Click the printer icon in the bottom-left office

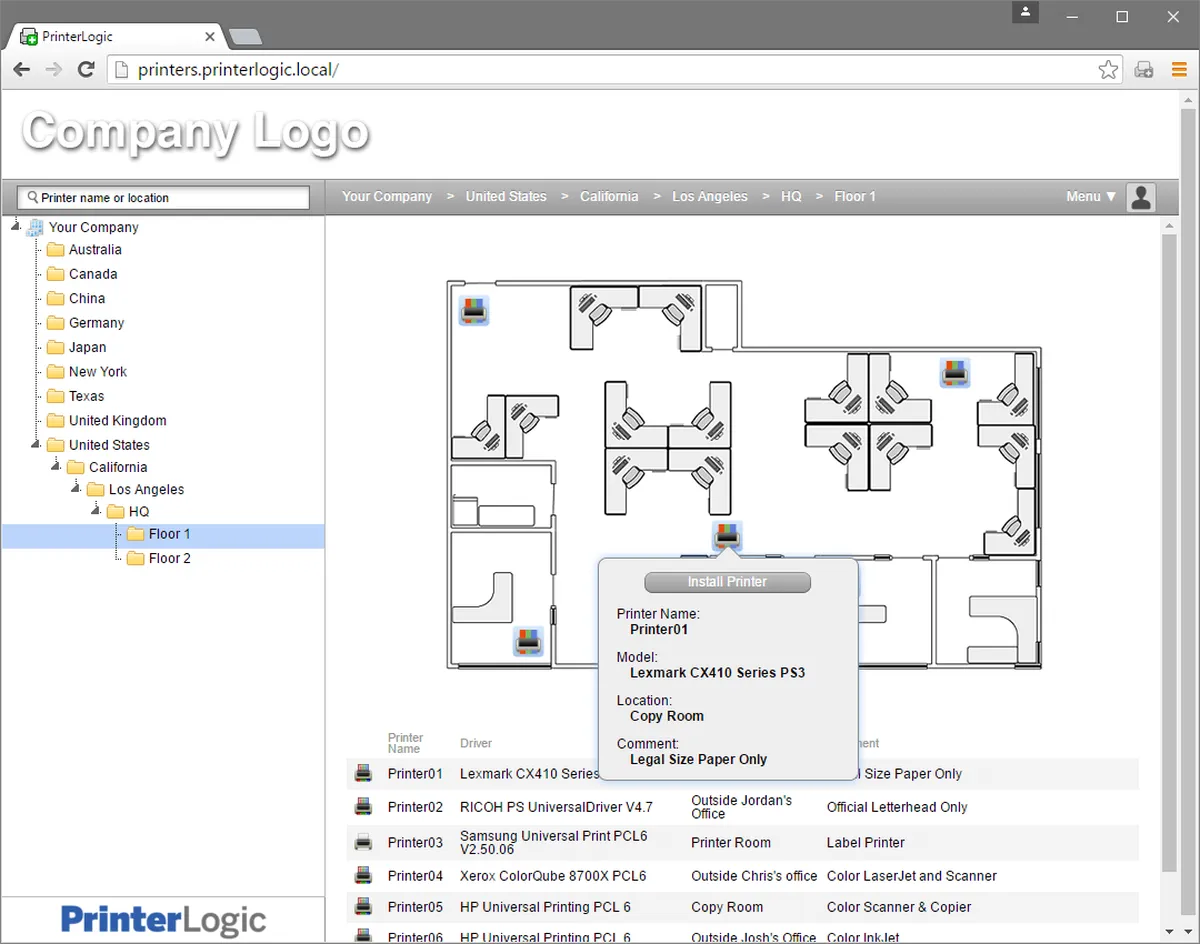click(x=528, y=642)
